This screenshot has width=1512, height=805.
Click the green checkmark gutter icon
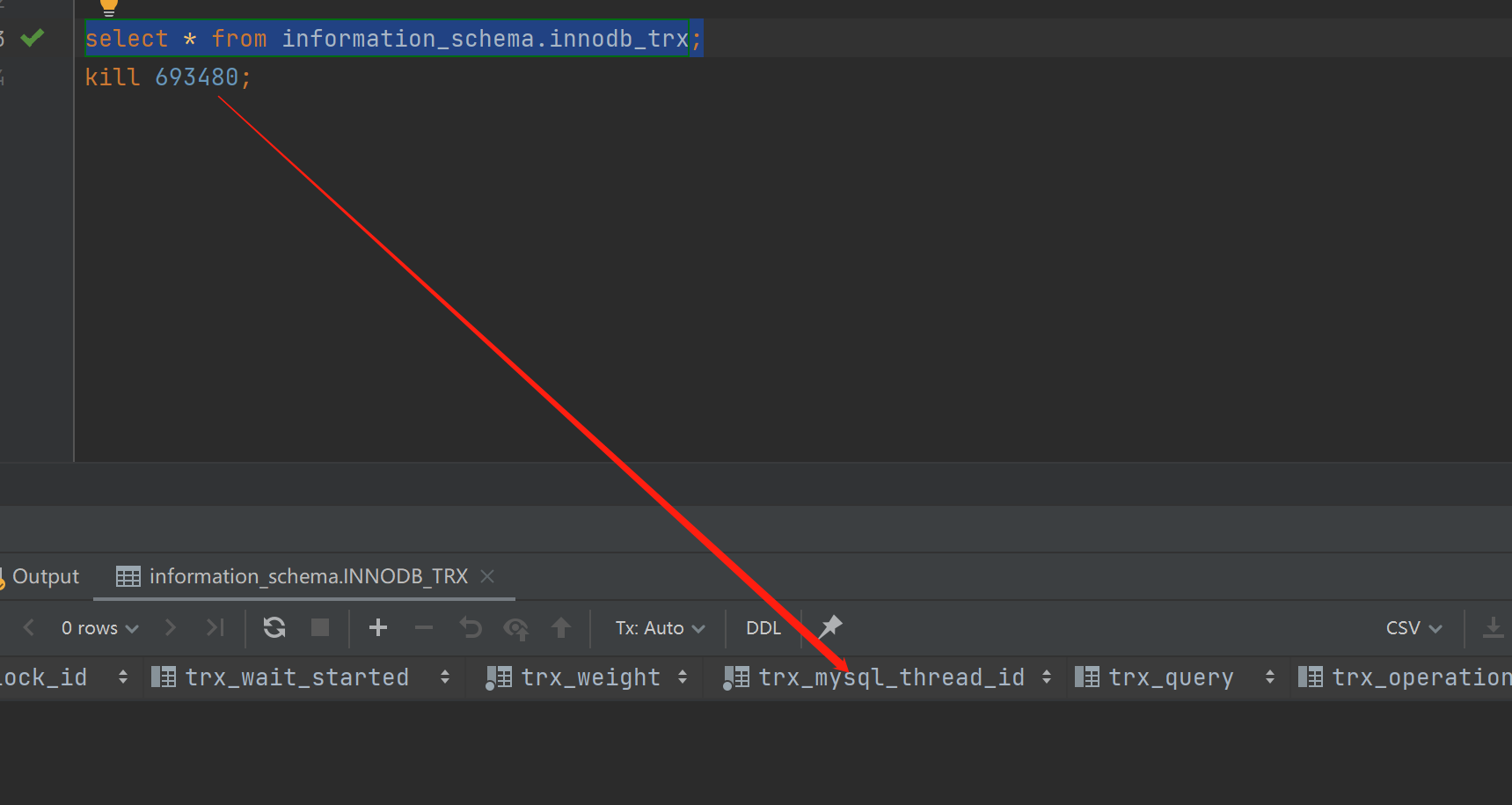point(33,38)
